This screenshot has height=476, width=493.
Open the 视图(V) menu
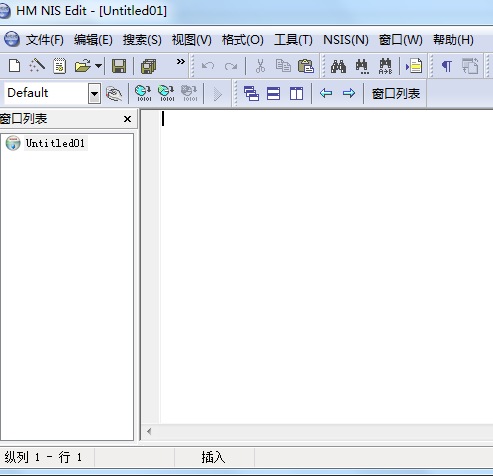click(x=191, y=40)
